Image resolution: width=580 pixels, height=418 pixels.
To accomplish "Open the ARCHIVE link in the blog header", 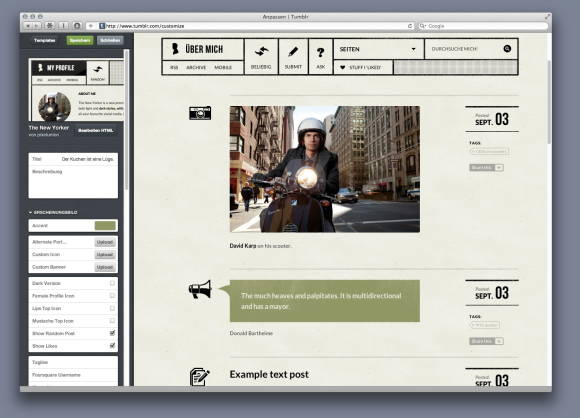I will 196,67.
